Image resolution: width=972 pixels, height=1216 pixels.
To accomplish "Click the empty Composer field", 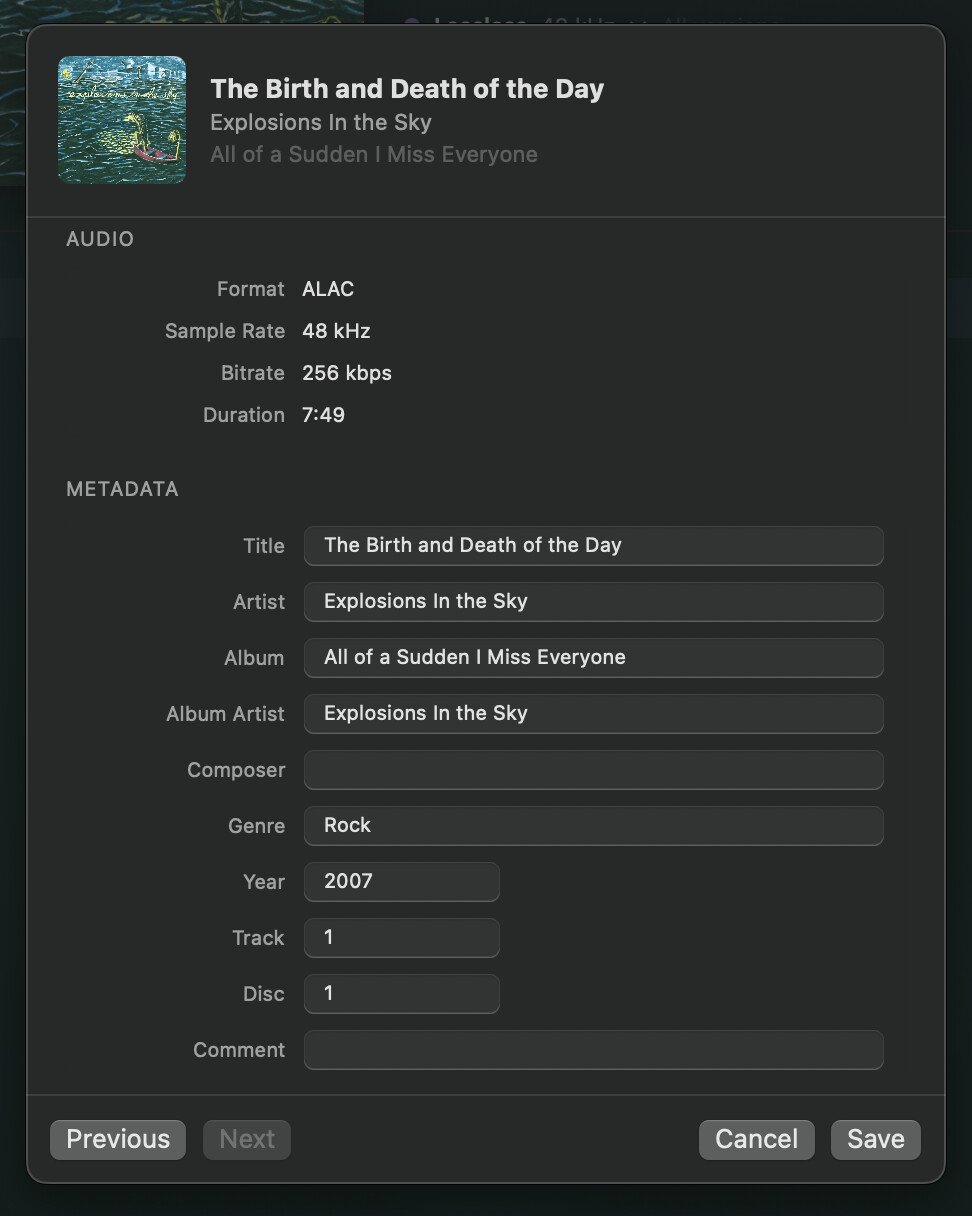I will pos(594,770).
